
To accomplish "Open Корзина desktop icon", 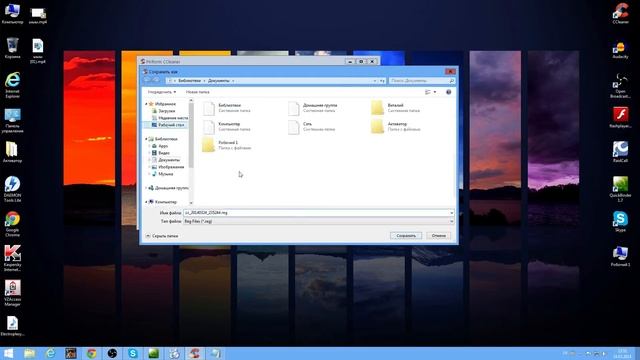I will tap(12, 48).
